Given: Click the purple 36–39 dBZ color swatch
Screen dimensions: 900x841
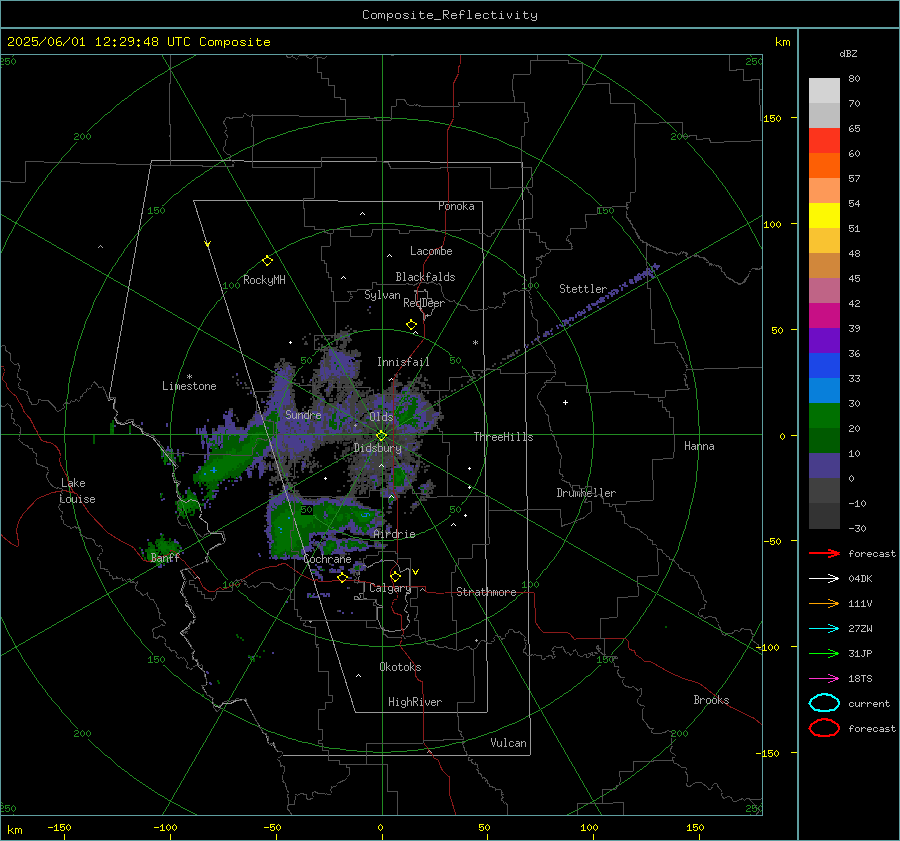Looking at the screenshot, I should (x=824, y=340).
